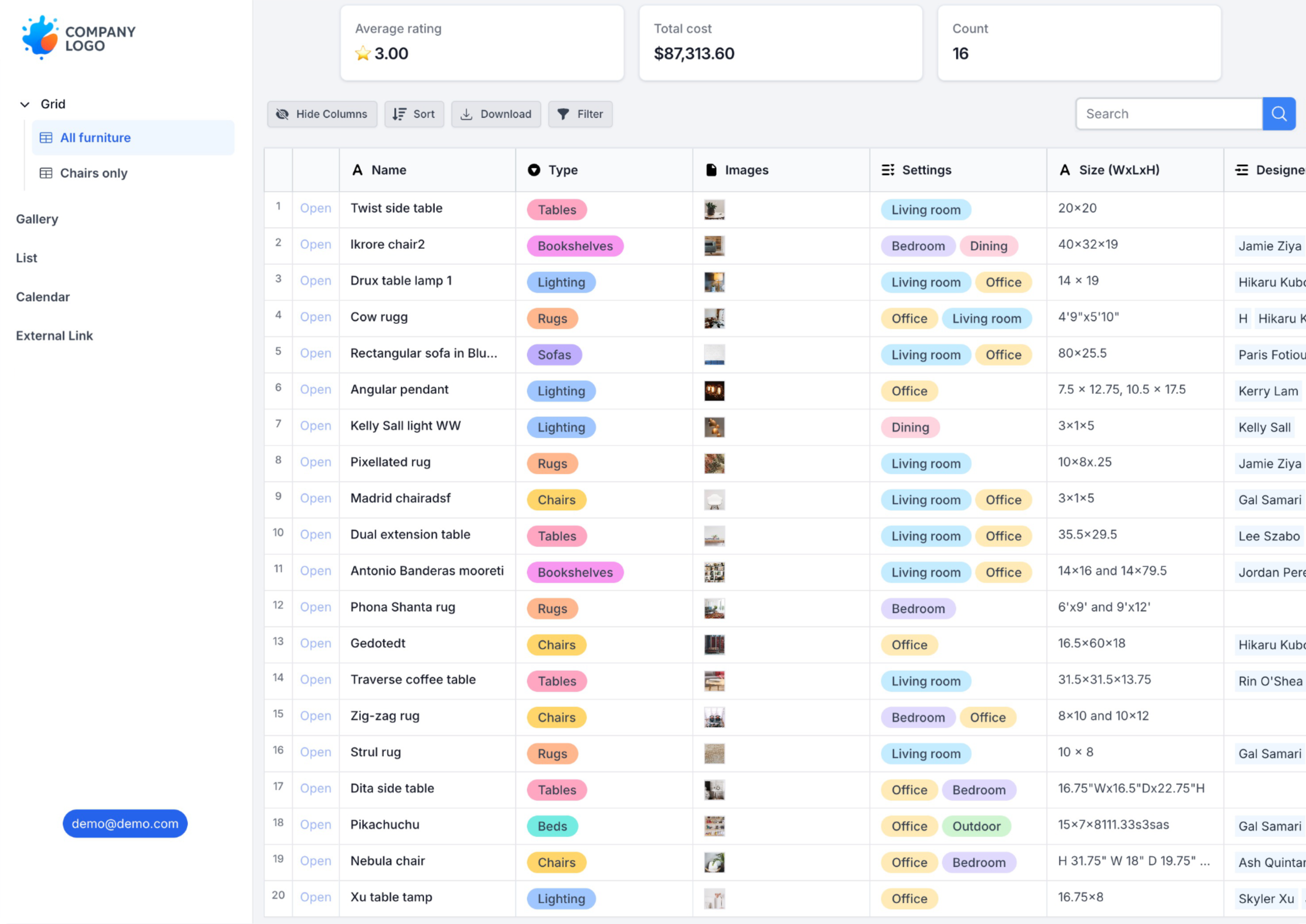Click the Hide Columns eye icon

[x=282, y=114]
